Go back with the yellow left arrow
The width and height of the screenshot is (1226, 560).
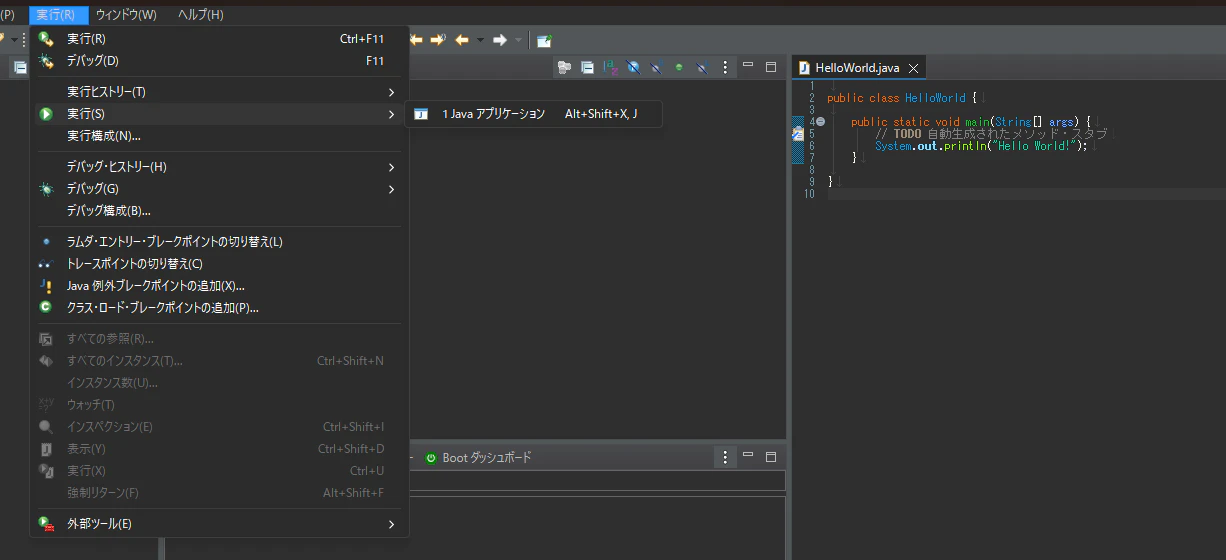tap(462, 40)
